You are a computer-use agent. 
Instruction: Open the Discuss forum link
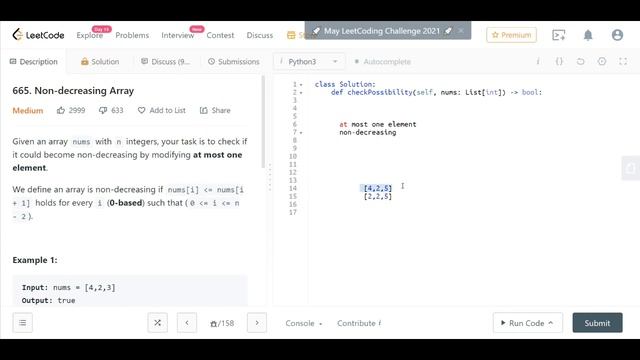pyautogui.click(x=260, y=35)
